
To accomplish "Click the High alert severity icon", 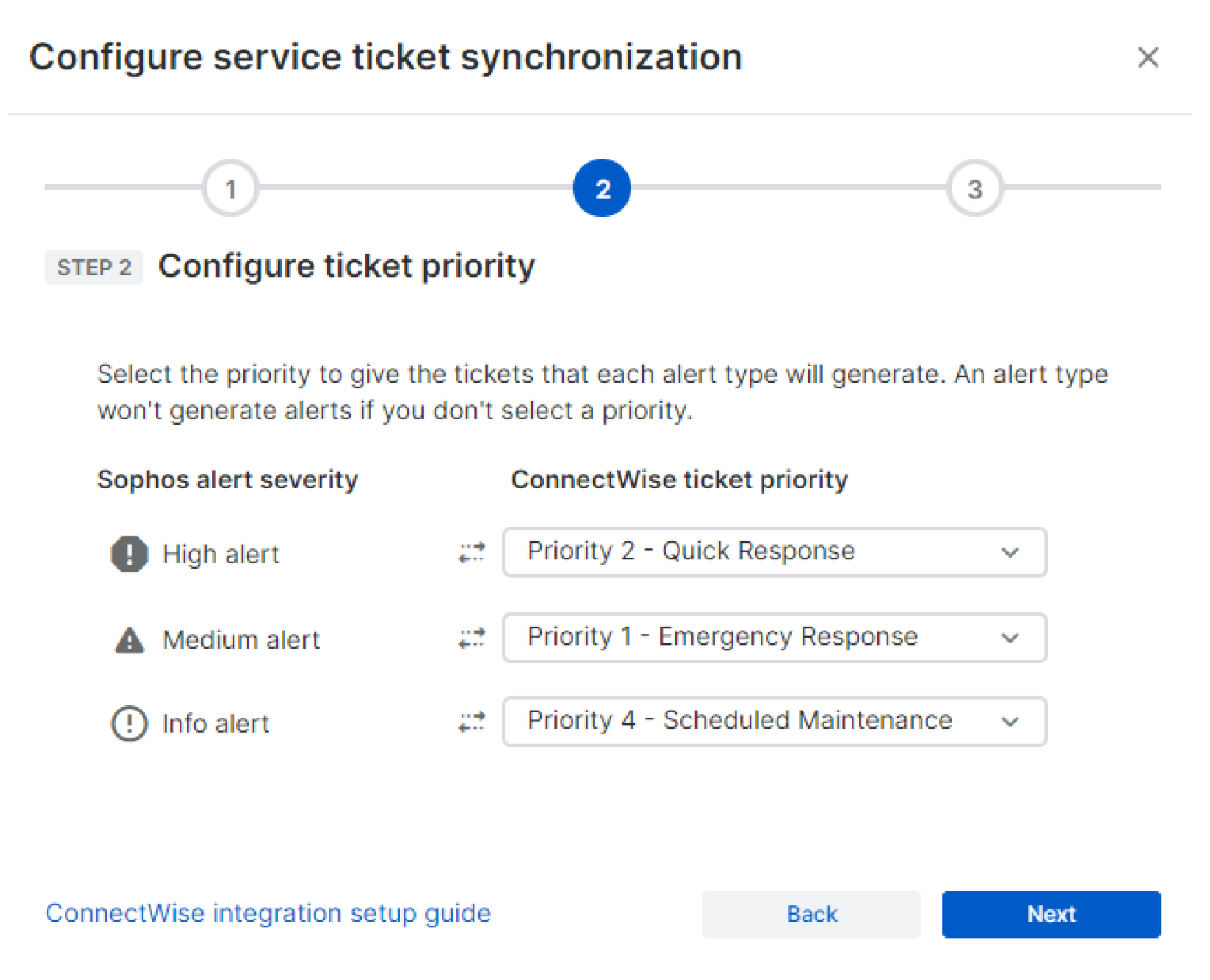I will 129,554.
